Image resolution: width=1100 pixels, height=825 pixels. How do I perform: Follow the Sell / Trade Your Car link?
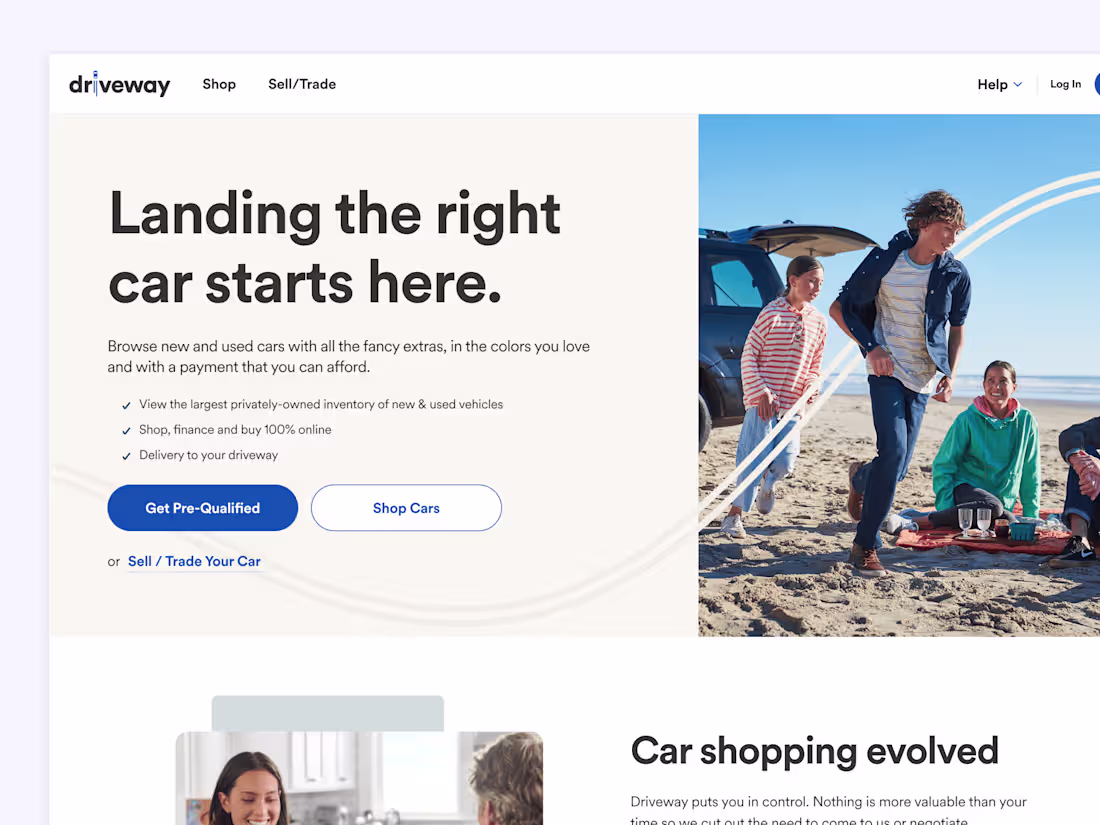(194, 561)
